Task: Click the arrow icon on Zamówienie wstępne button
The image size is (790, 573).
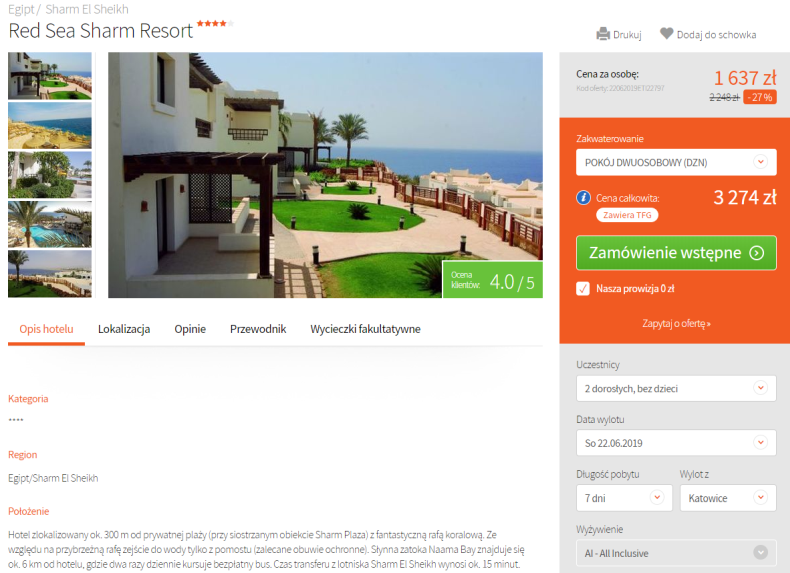Action: 757,252
